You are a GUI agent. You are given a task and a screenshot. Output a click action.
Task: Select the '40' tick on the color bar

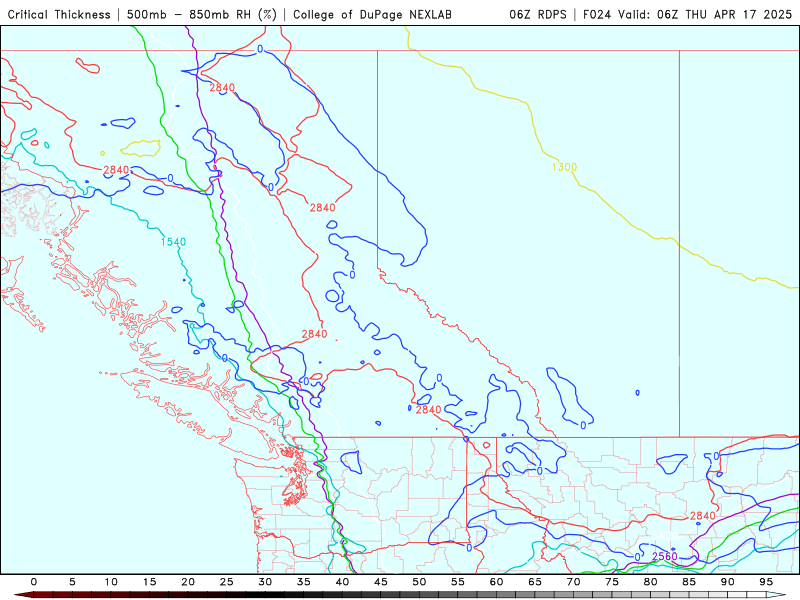coord(342,582)
